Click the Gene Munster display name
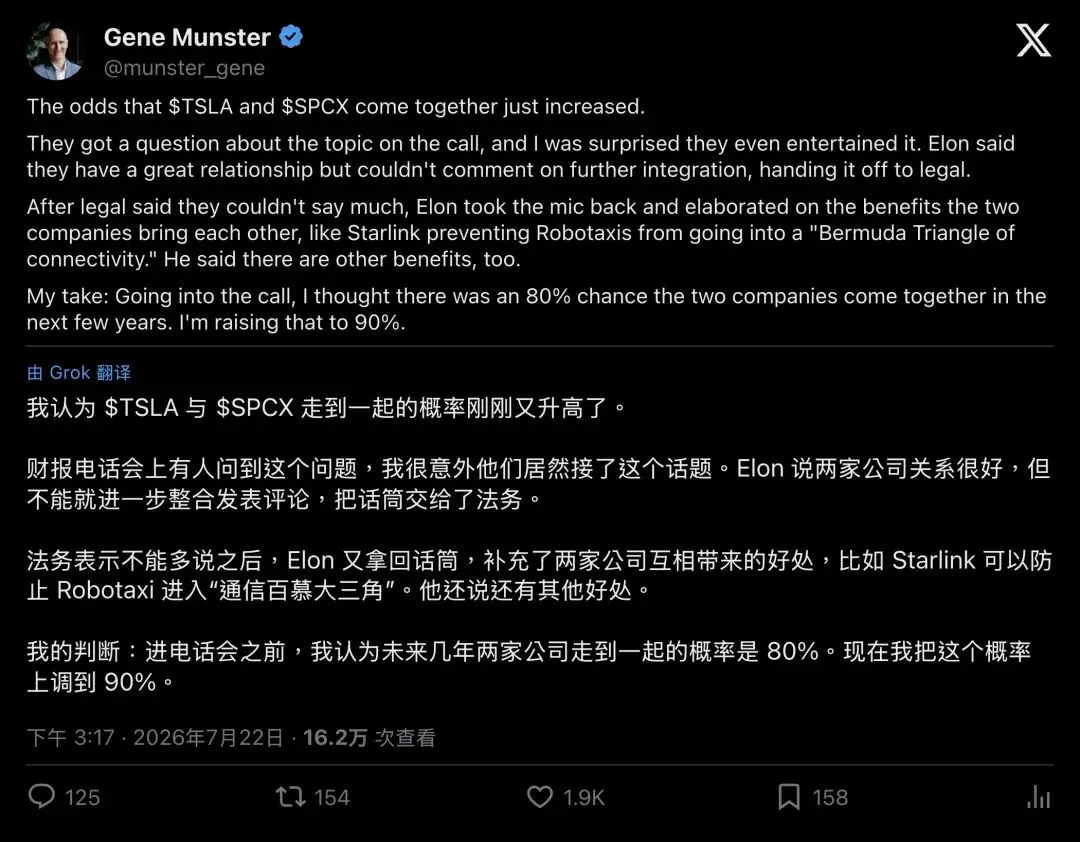This screenshot has width=1080, height=842. point(187,37)
